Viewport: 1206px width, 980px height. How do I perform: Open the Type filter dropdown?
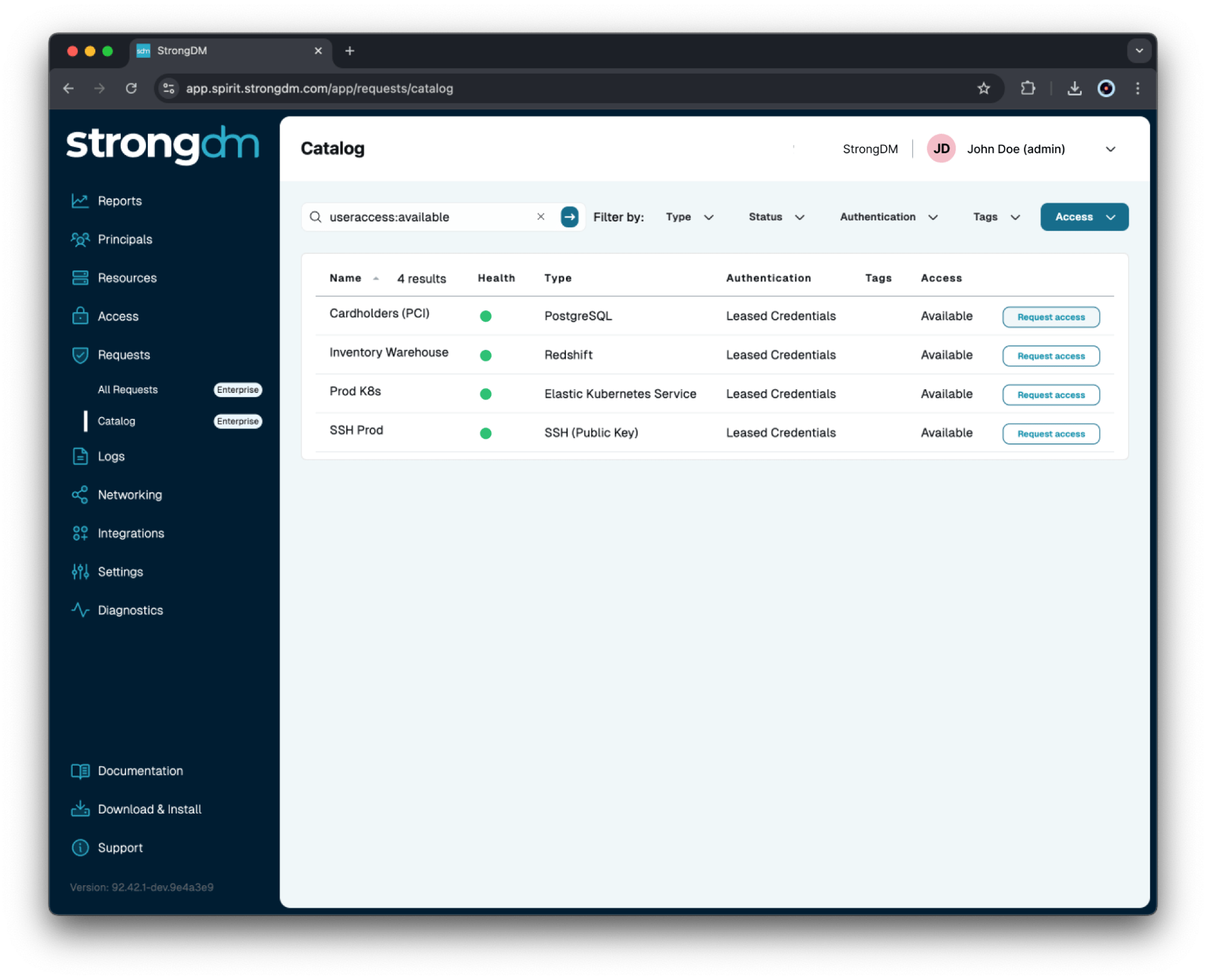(x=690, y=217)
